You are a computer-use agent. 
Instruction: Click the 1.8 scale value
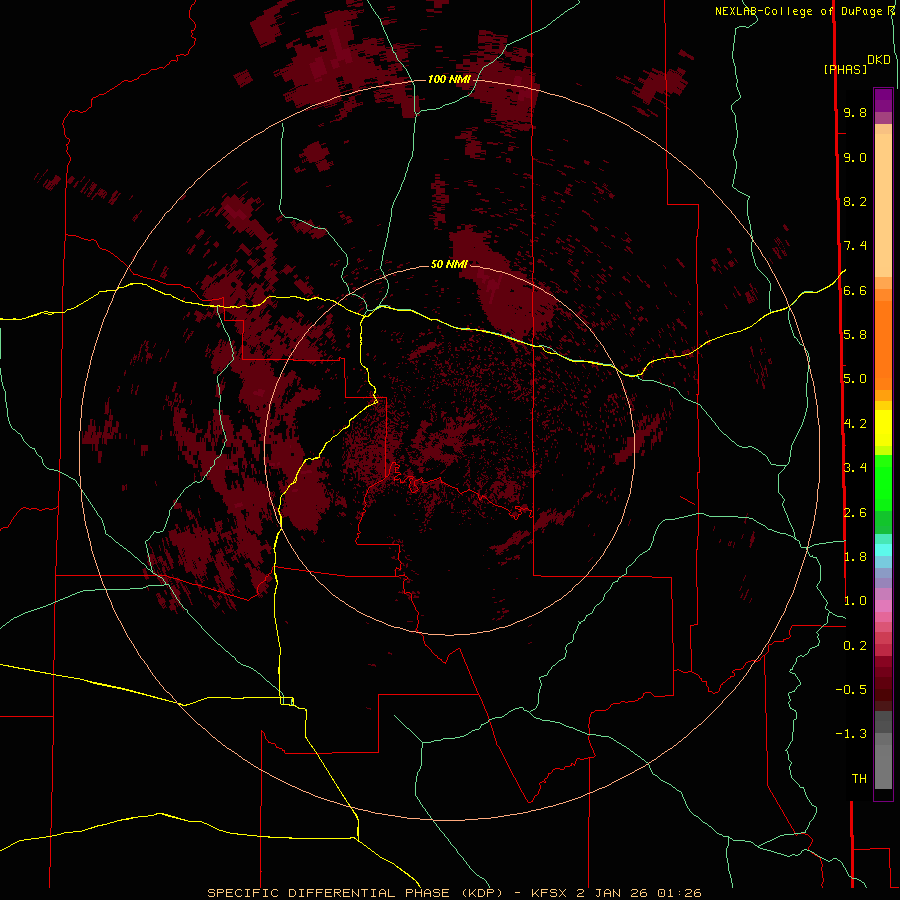coord(855,557)
